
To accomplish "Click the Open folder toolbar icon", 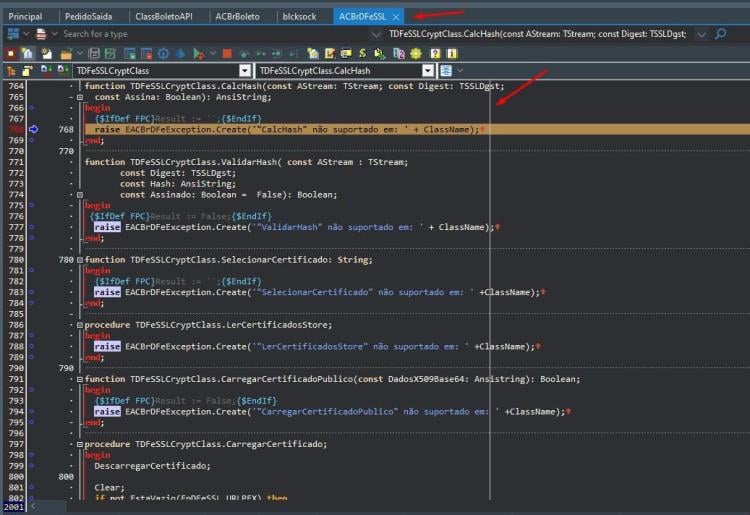I will pos(66,54).
